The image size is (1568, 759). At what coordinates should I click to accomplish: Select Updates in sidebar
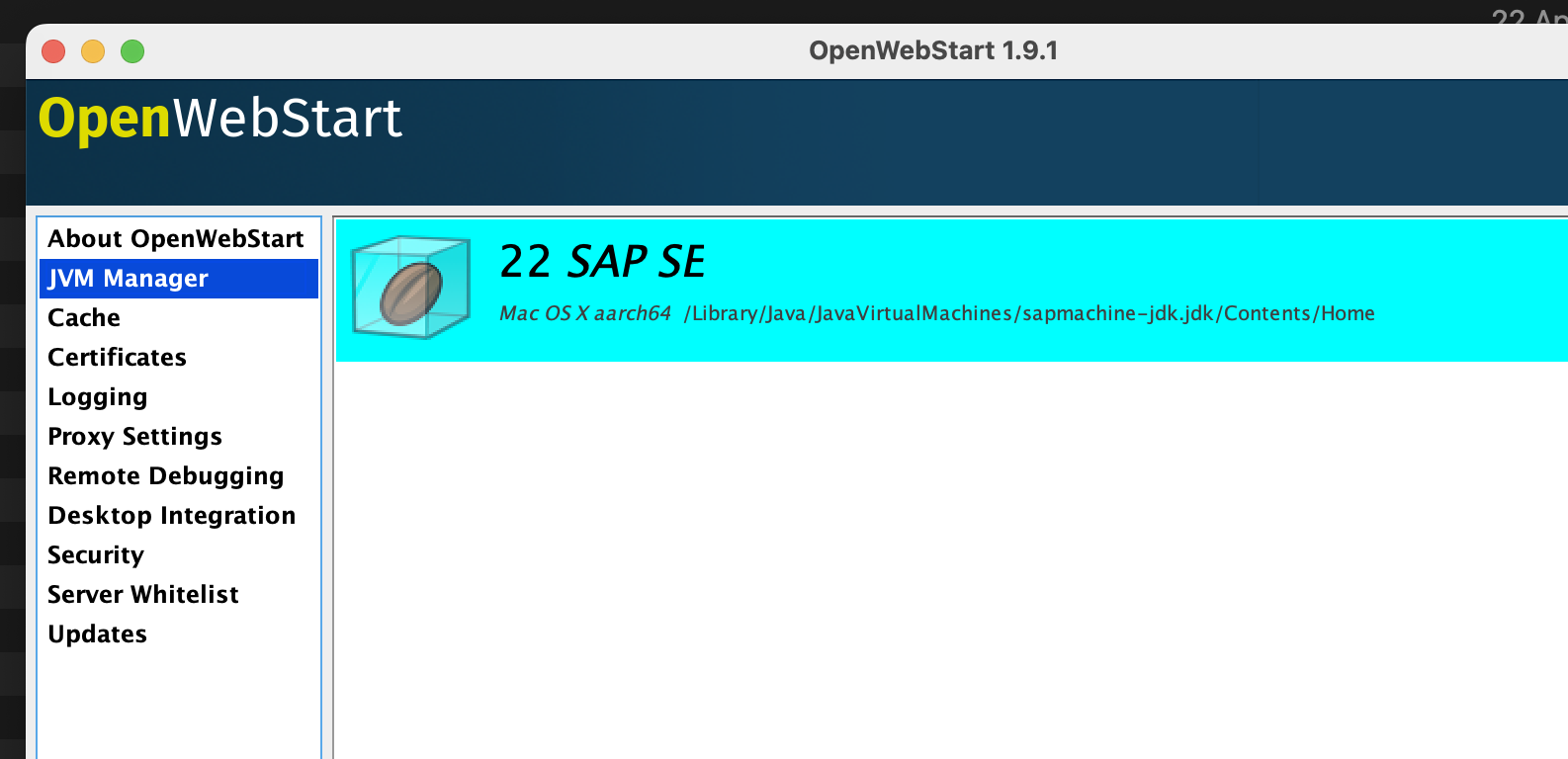179,634
